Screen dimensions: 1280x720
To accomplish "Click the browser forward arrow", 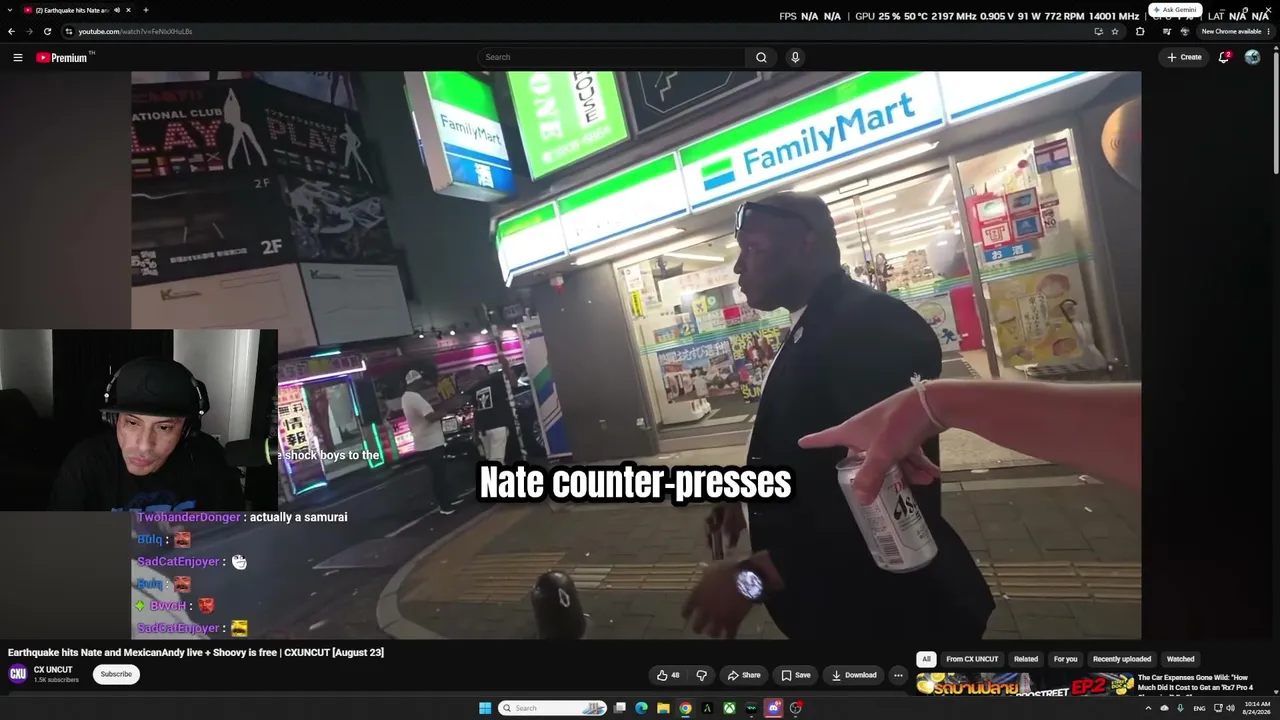I will 28,31.
